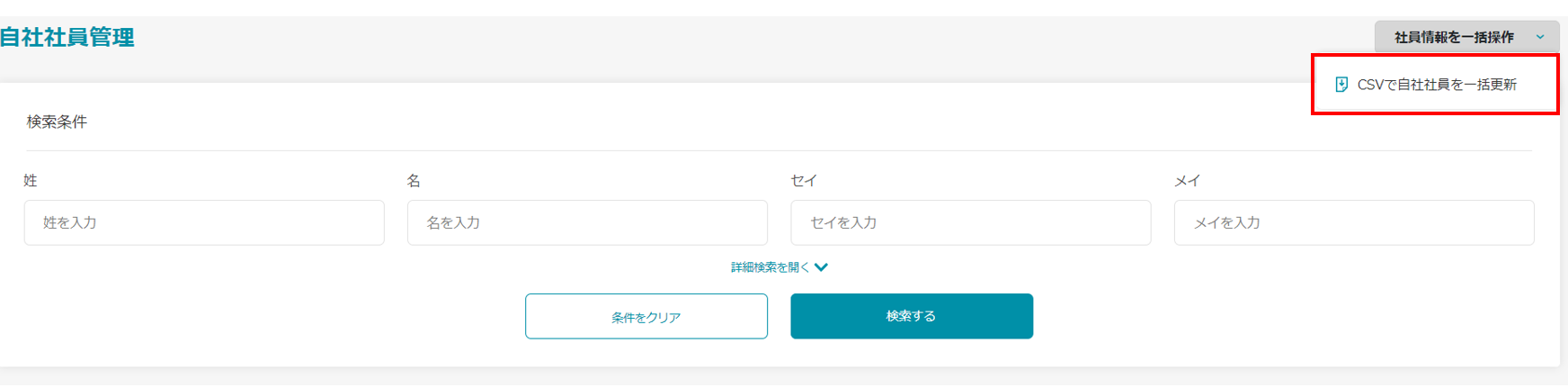Click the chevron arrow on 社員情報を一括操作
This screenshot has width=1568, height=388.
click(1540, 37)
